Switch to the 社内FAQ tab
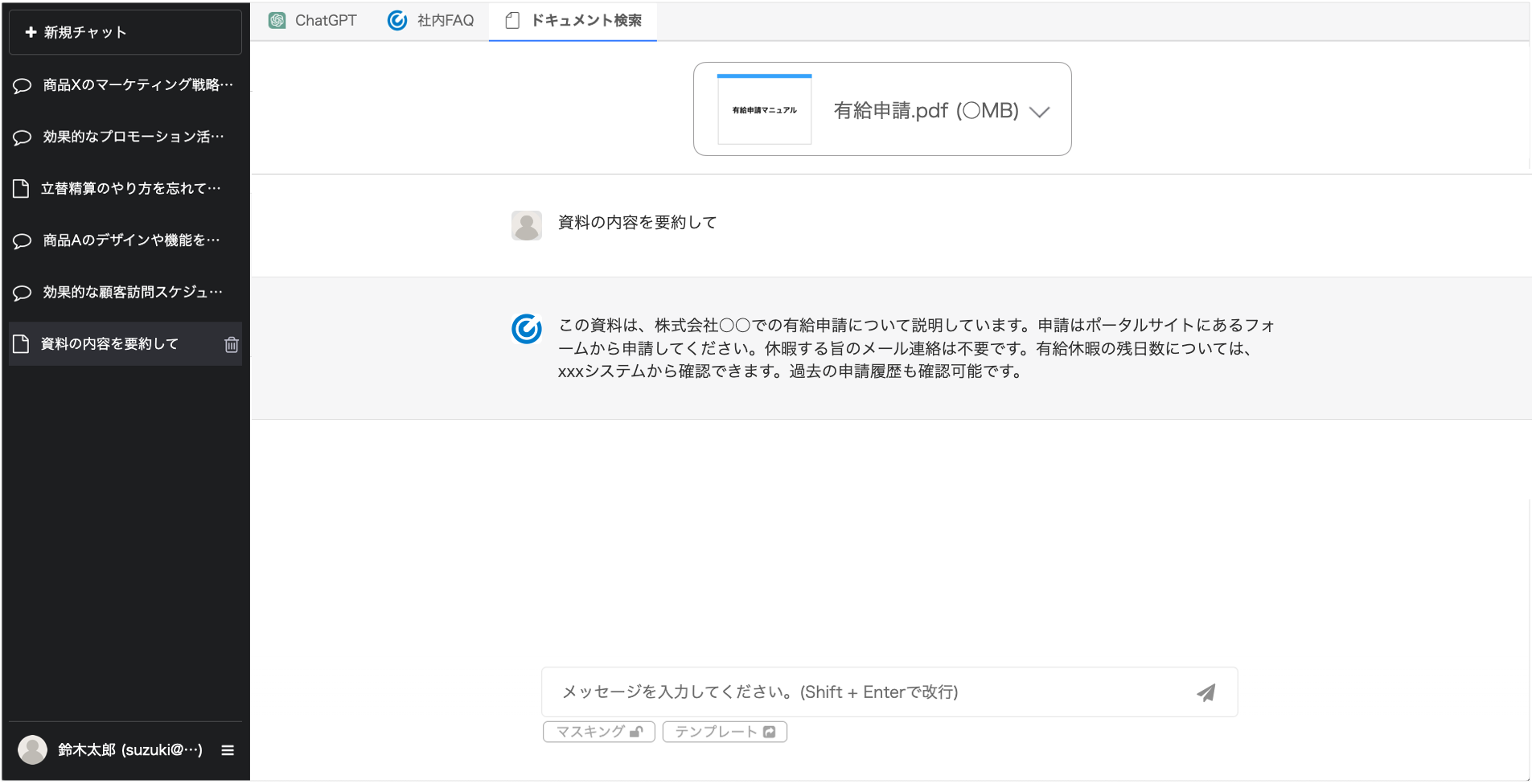1532x784 pixels. [431, 21]
